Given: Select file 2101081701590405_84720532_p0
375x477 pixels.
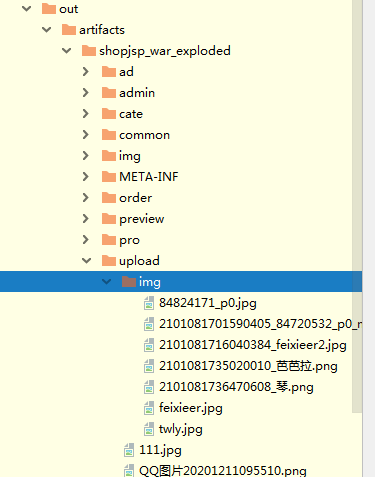Looking at the screenshot, I should [x=260, y=324].
